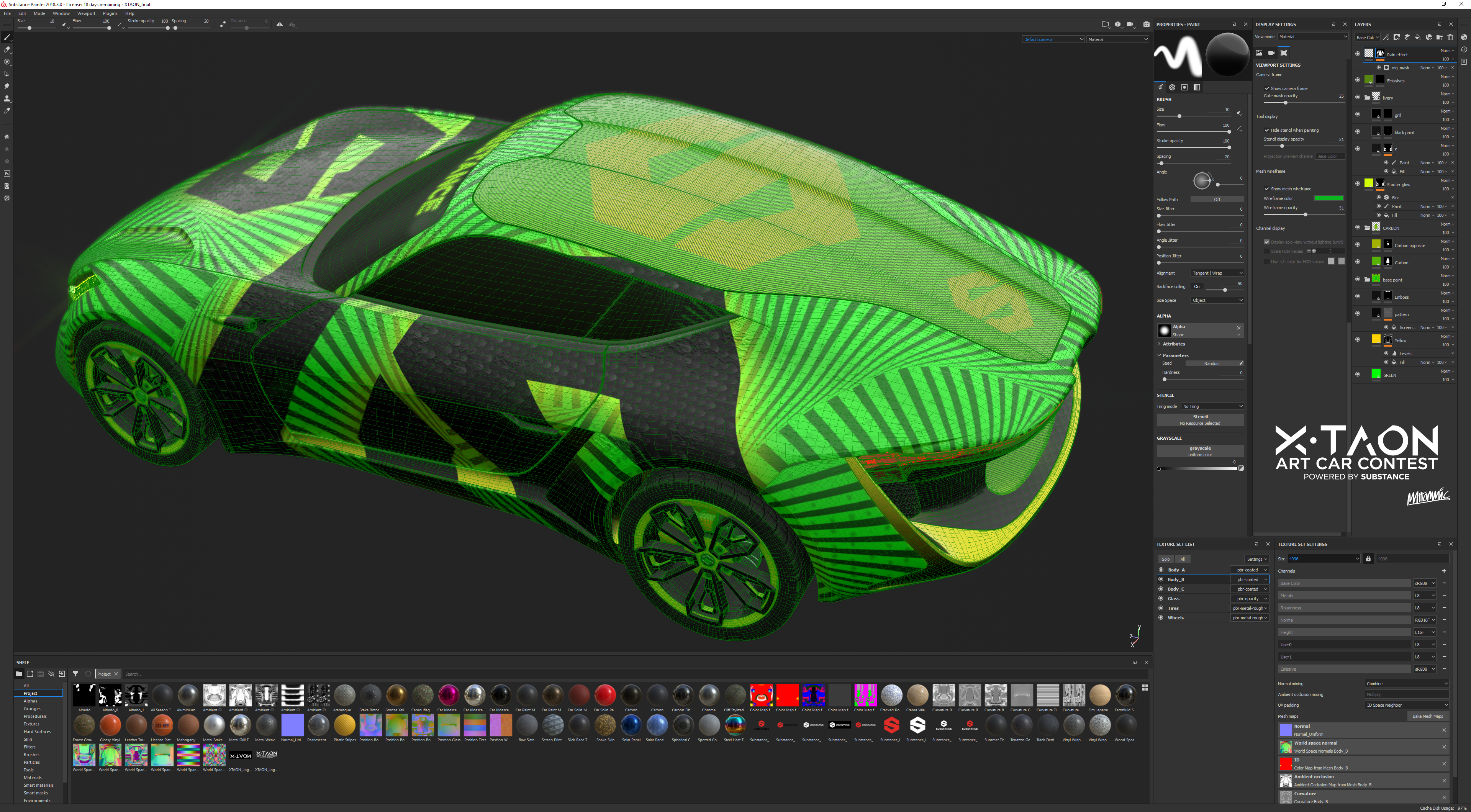The width and height of the screenshot is (1471, 812).
Task: Click the Stencil No Resource Selected button
Action: coord(1200,420)
